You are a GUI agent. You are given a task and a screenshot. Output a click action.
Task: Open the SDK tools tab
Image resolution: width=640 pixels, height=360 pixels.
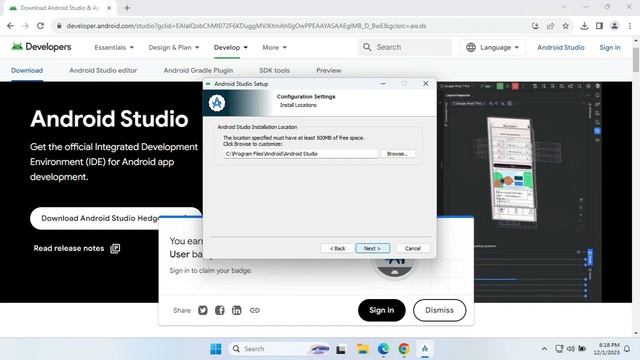[x=274, y=70]
